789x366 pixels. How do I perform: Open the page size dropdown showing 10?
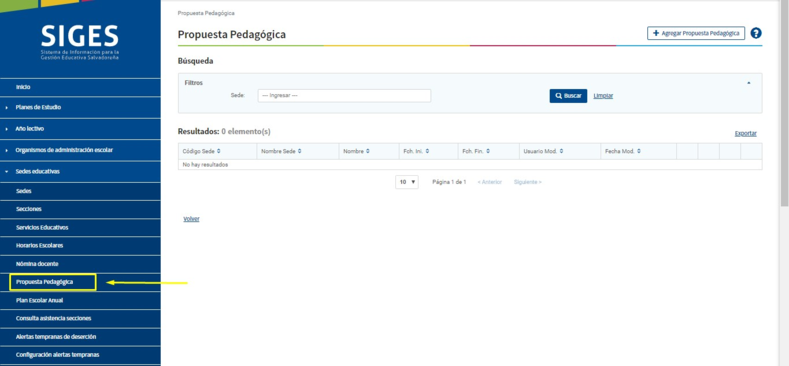coord(407,182)
